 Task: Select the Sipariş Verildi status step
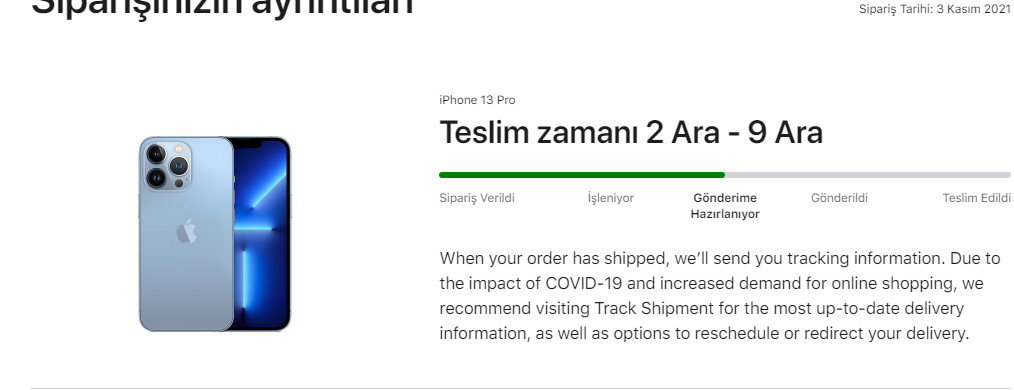[x=477, y=198]
